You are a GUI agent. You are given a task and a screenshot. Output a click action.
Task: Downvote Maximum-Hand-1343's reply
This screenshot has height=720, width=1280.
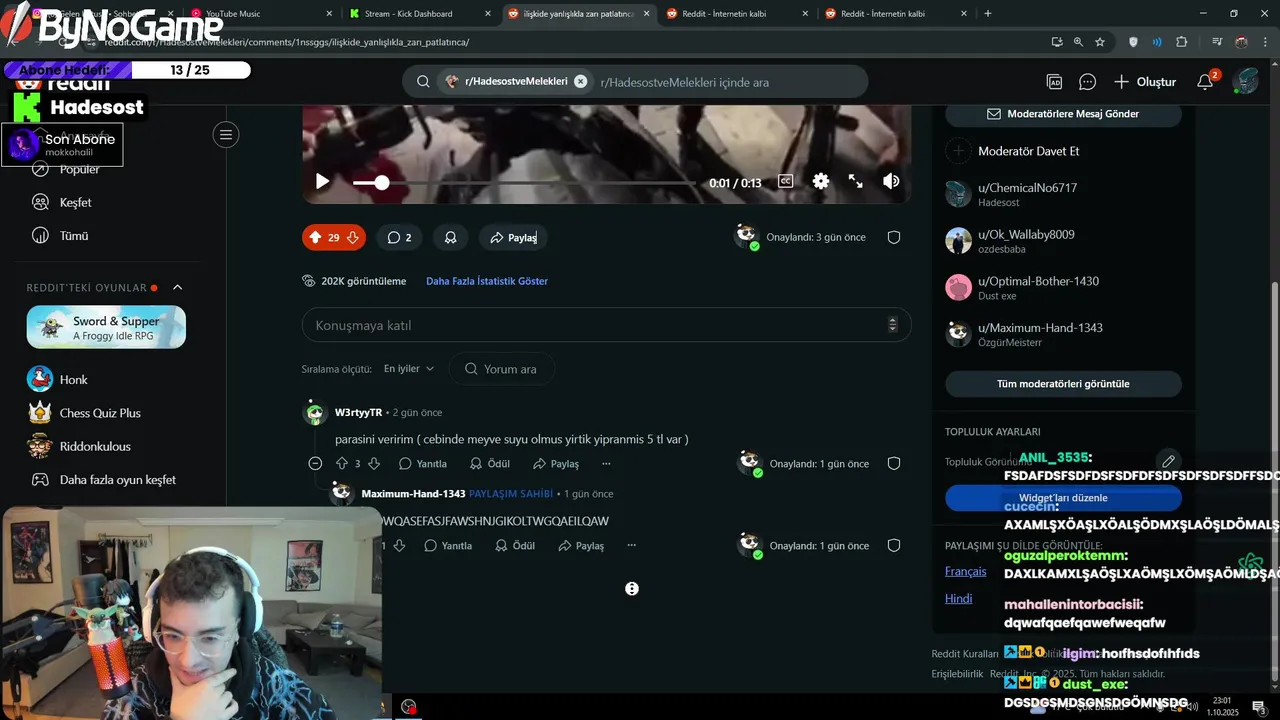point(399,546)
